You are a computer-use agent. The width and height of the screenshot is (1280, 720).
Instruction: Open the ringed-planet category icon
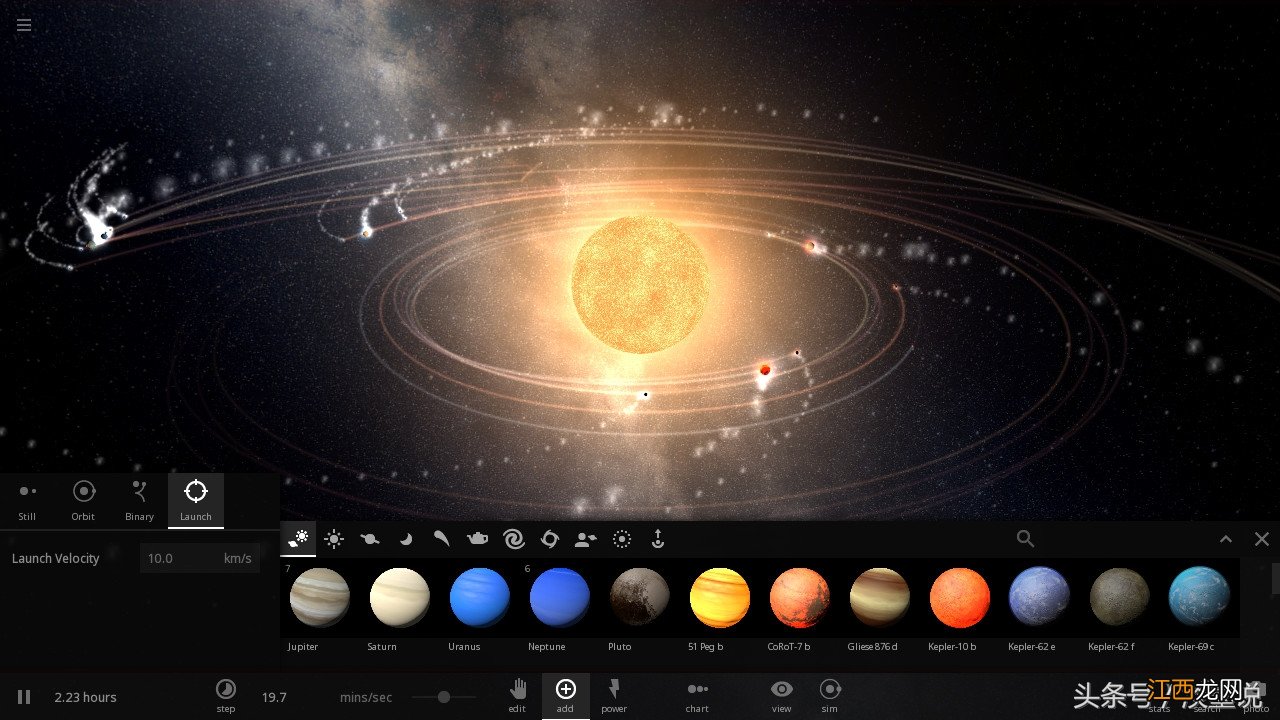370,539
